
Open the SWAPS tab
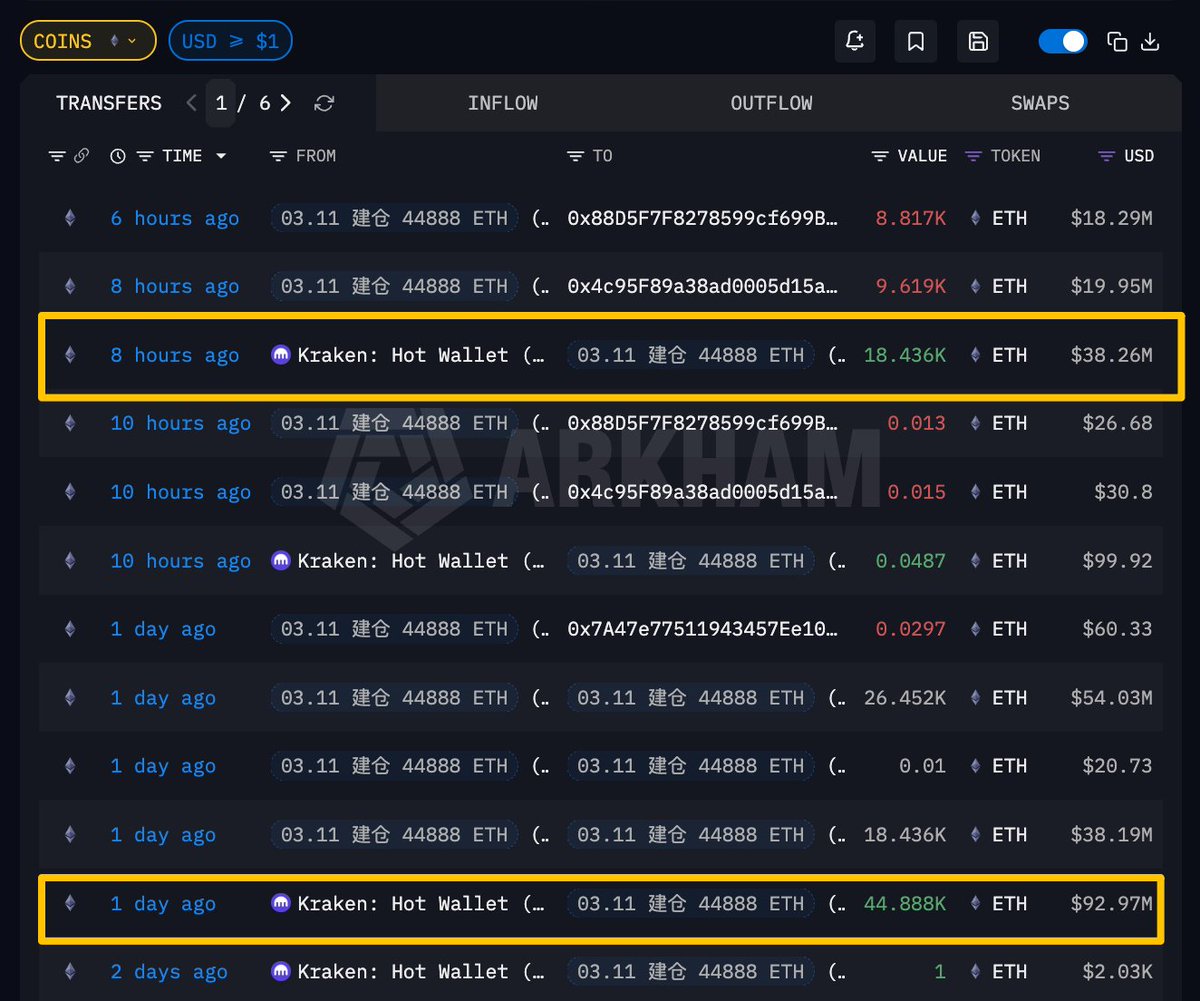click(x=1039, y=103)
